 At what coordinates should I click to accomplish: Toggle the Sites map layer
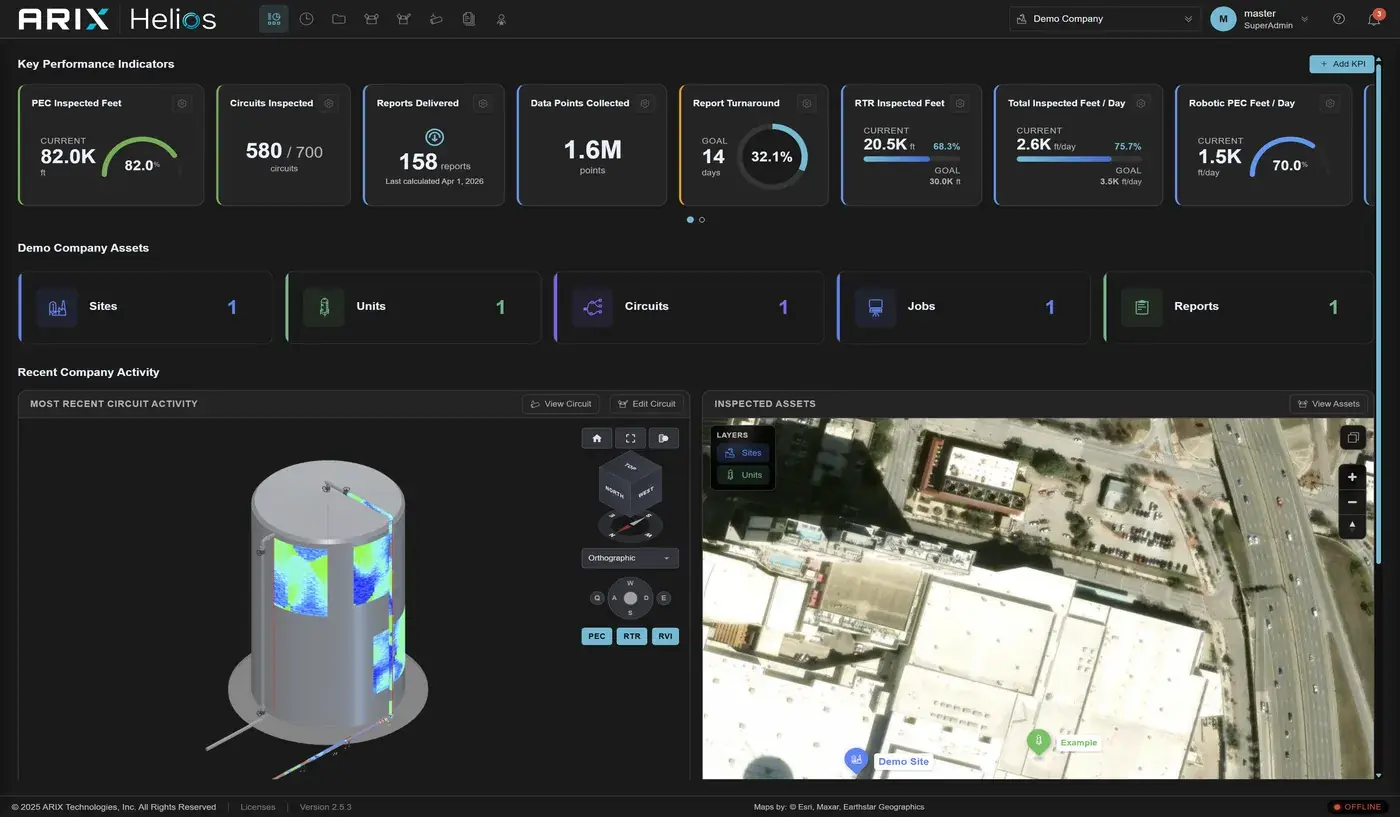pos(743,453)
